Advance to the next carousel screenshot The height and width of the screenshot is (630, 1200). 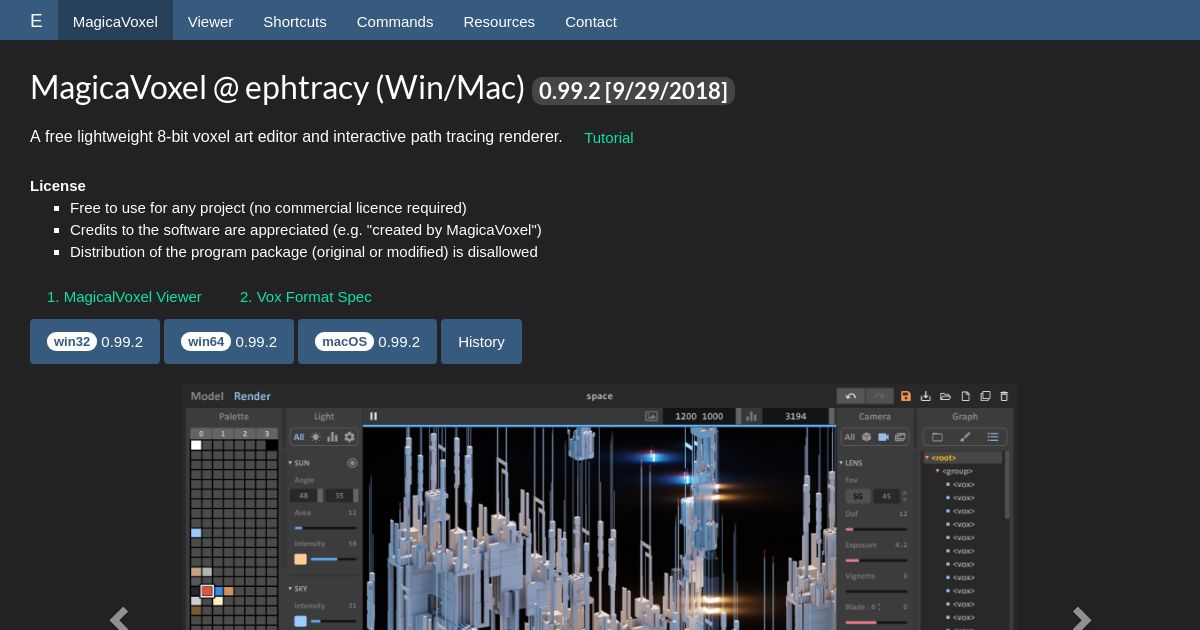point(1081,619)
